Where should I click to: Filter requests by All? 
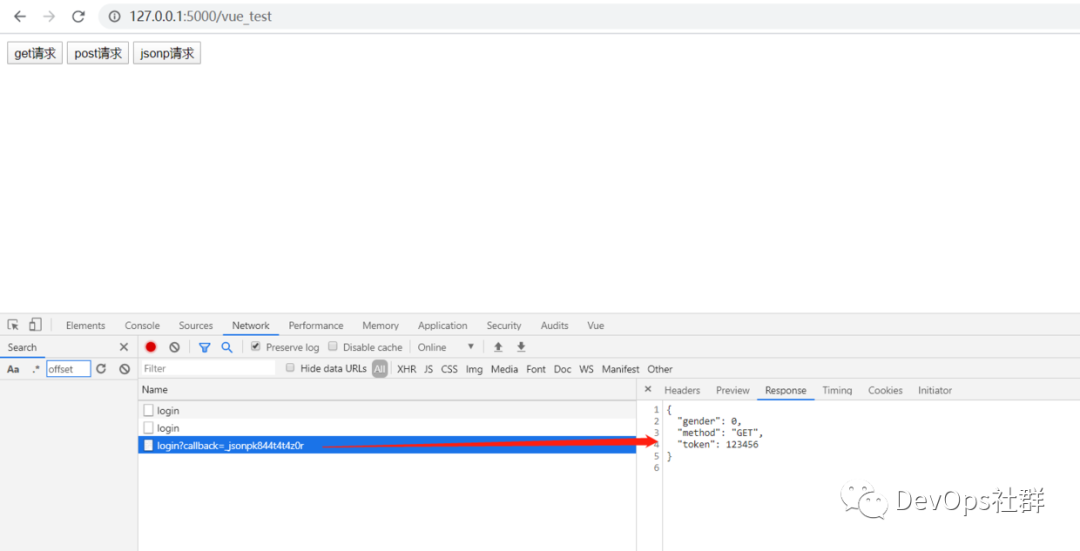coord(380,369)
